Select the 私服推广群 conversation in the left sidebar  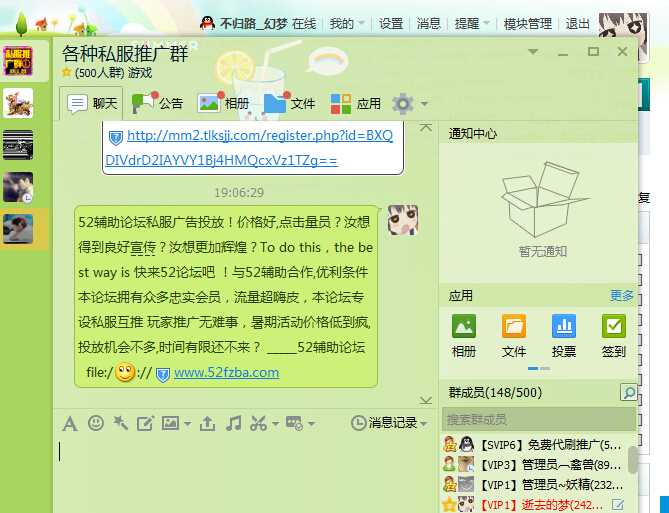18,61
